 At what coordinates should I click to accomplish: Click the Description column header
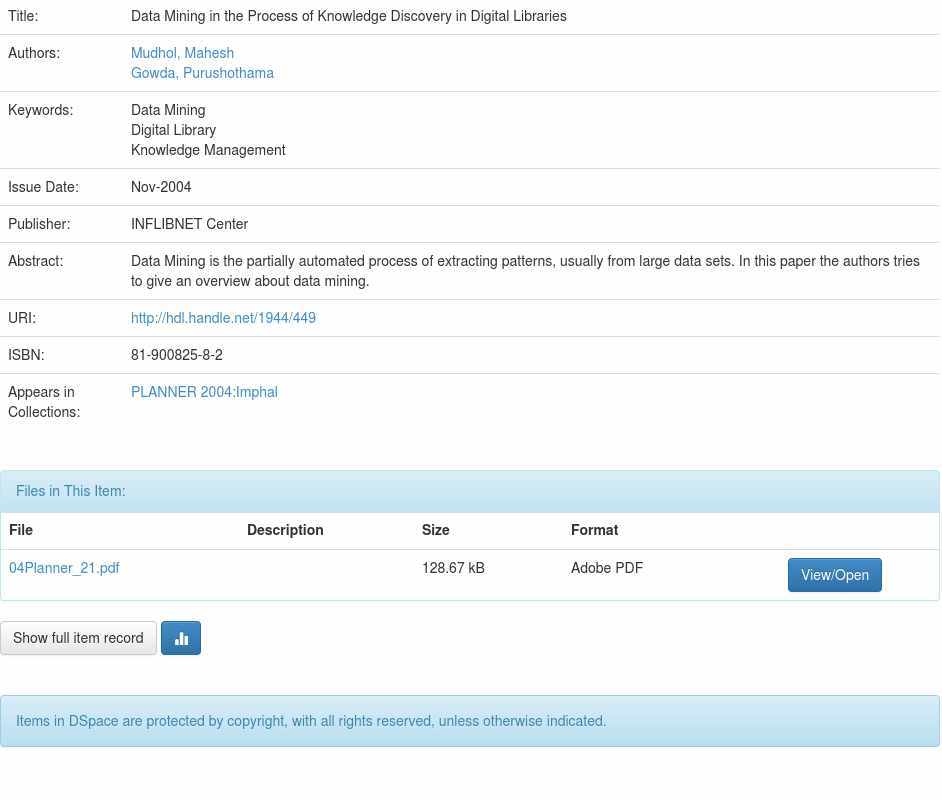pos(285,530)
